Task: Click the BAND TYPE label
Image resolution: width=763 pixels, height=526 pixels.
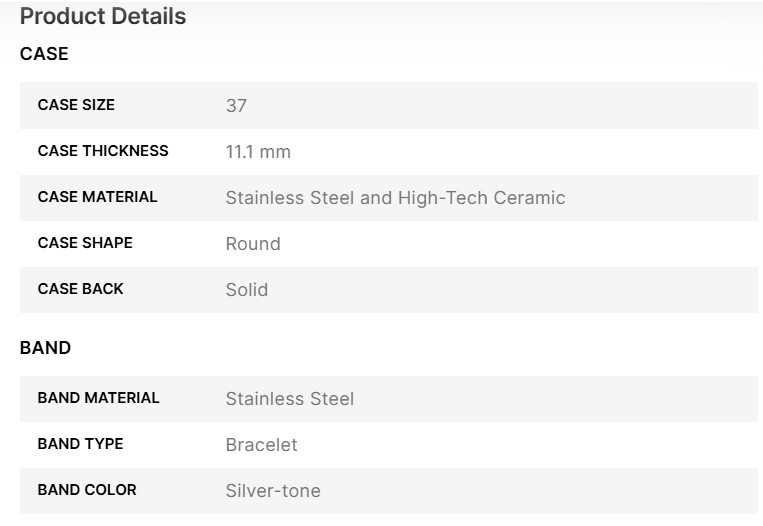Action: [80, 444]
